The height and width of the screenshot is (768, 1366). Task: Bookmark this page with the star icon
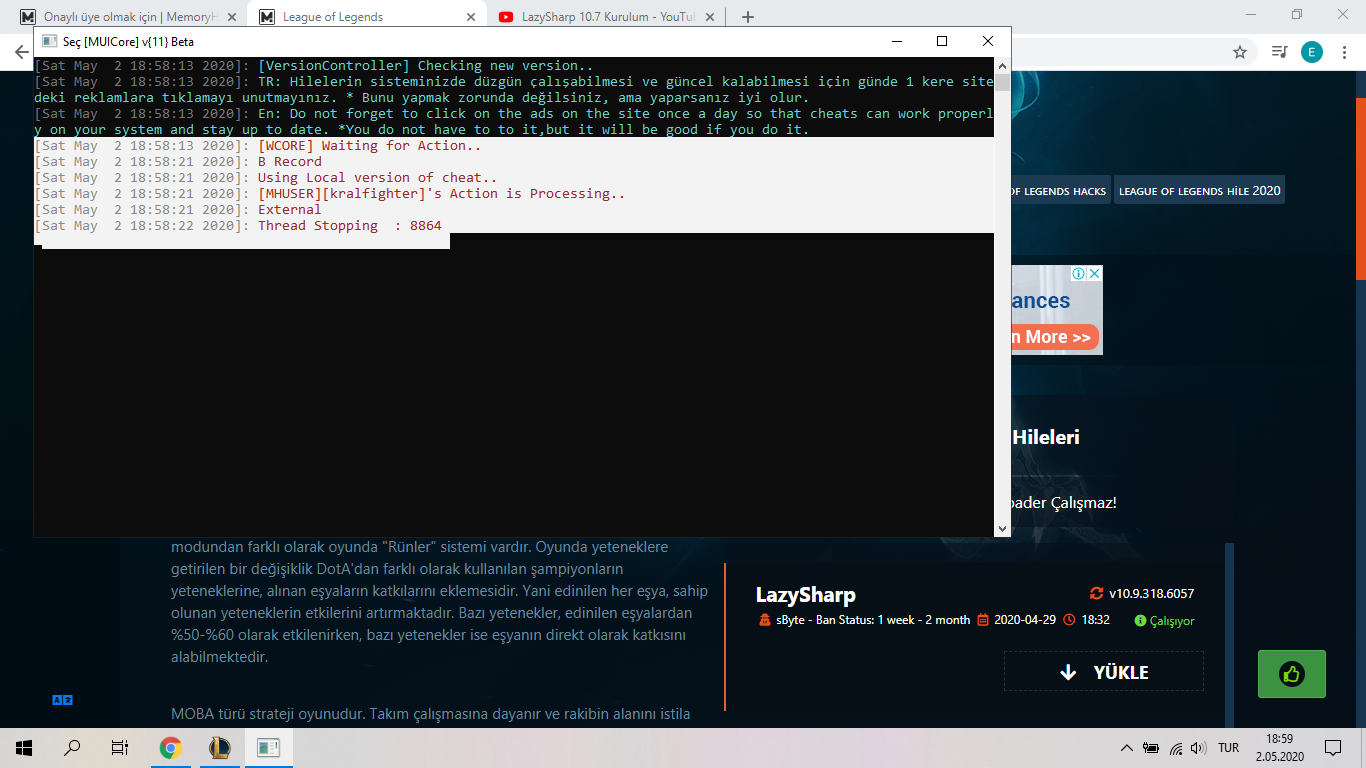coord(1240,52)
